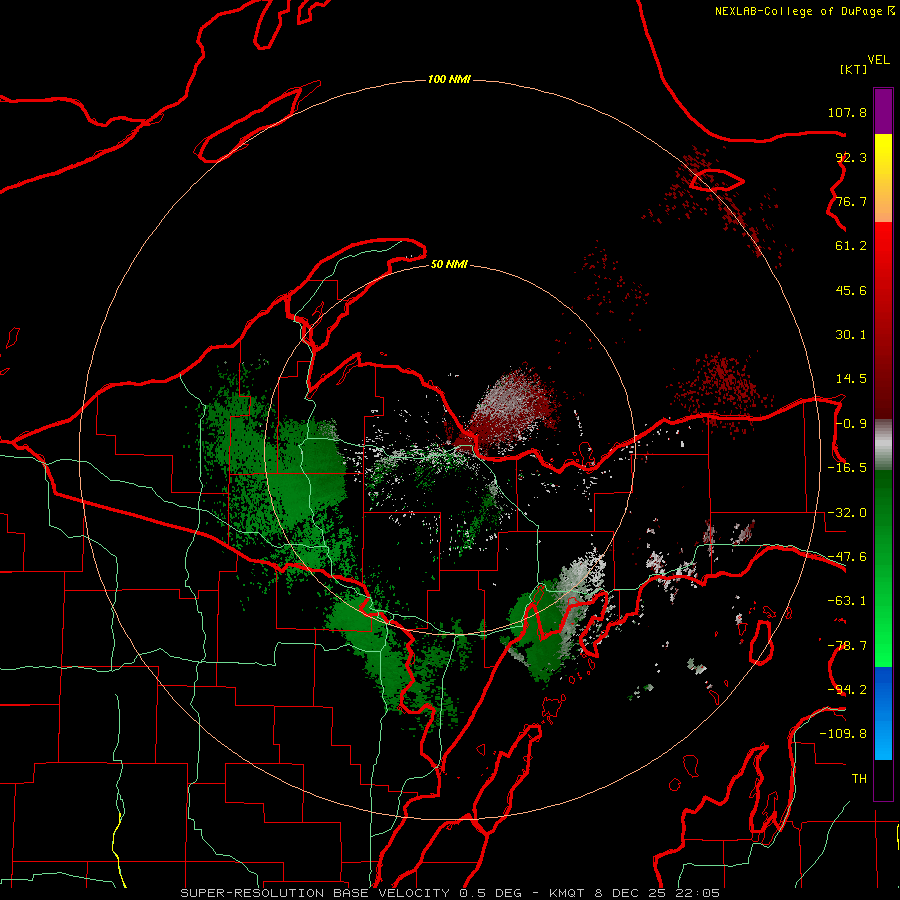Click the 92.3 velocity legend value
Screen dimensions: 900x900
pyautogui.click(x=851, y=157)
